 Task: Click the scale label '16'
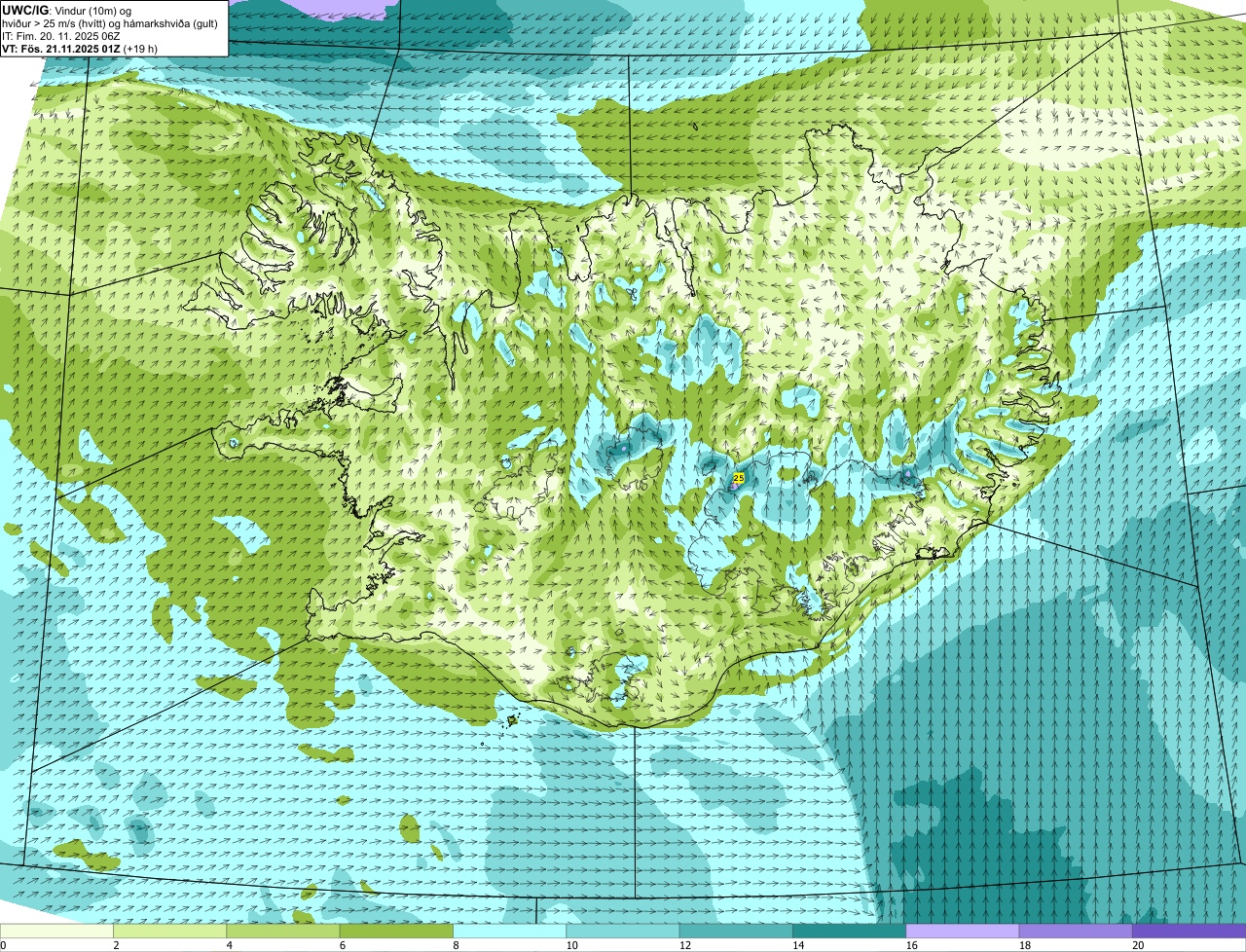pos(912,945)
